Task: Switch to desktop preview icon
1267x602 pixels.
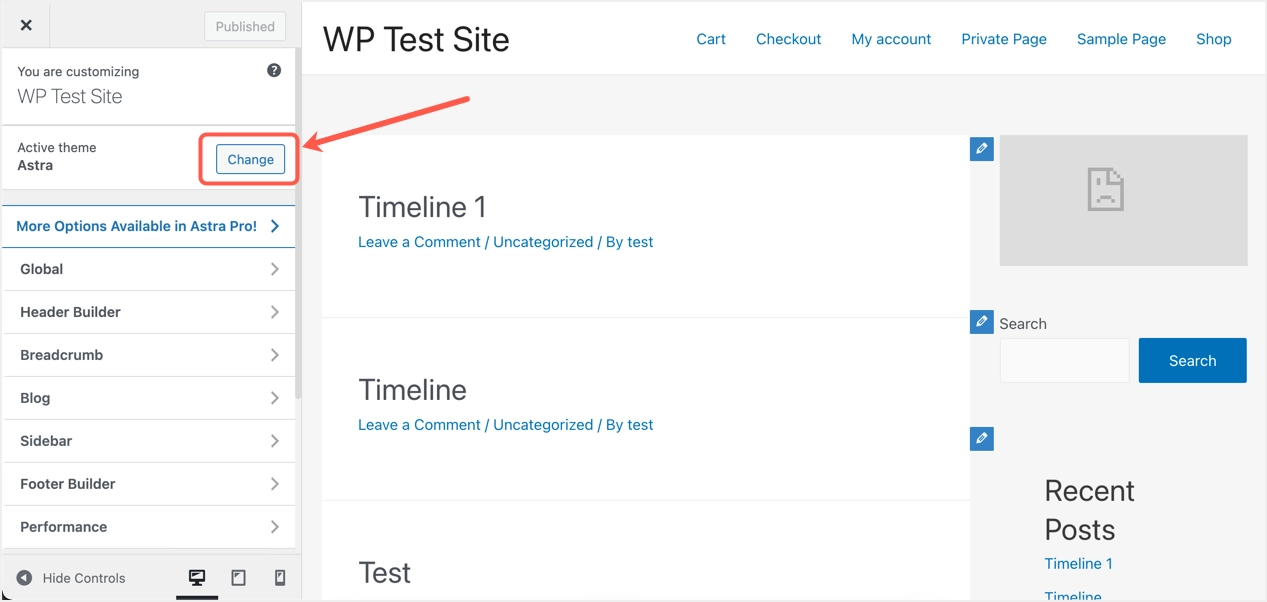Action: (x=197, y=578)
